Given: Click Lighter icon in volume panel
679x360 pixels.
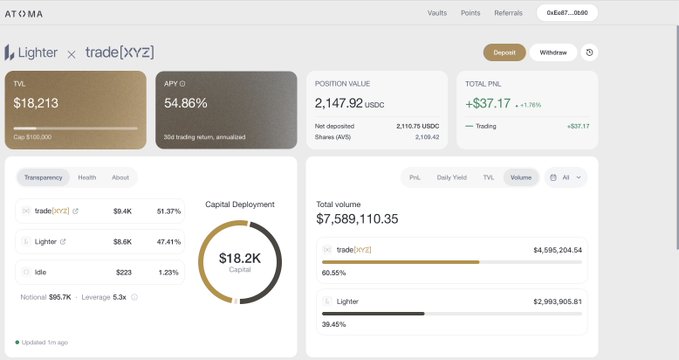Looking at the screenshot, I should click(327, 301).
